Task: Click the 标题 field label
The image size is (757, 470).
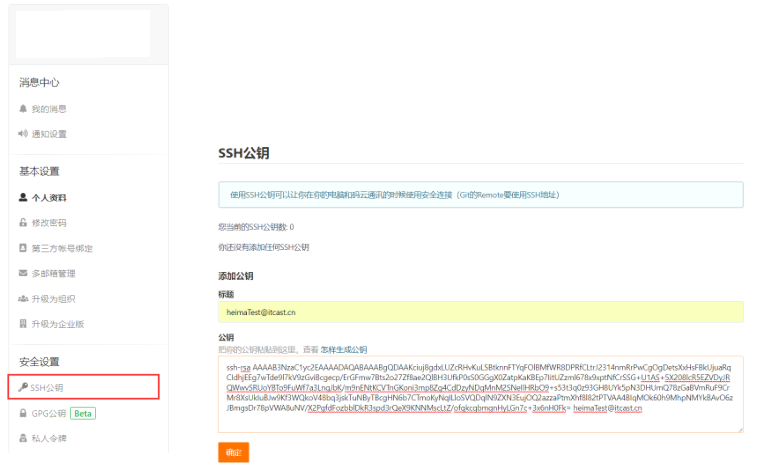Action: click(226, 294)
